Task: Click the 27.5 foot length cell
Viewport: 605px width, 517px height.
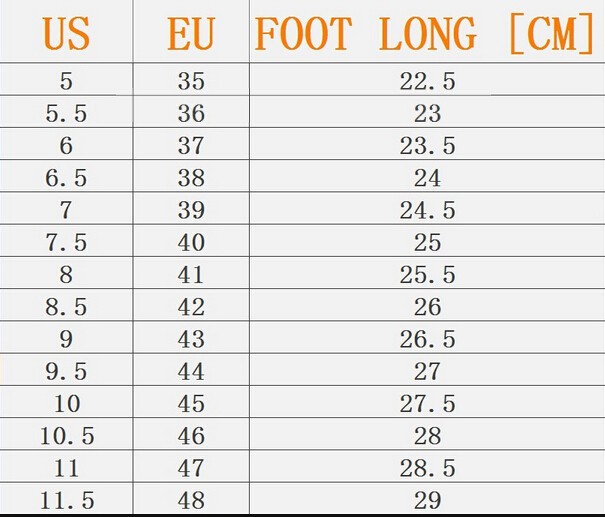Action: [x=428, y=404]
